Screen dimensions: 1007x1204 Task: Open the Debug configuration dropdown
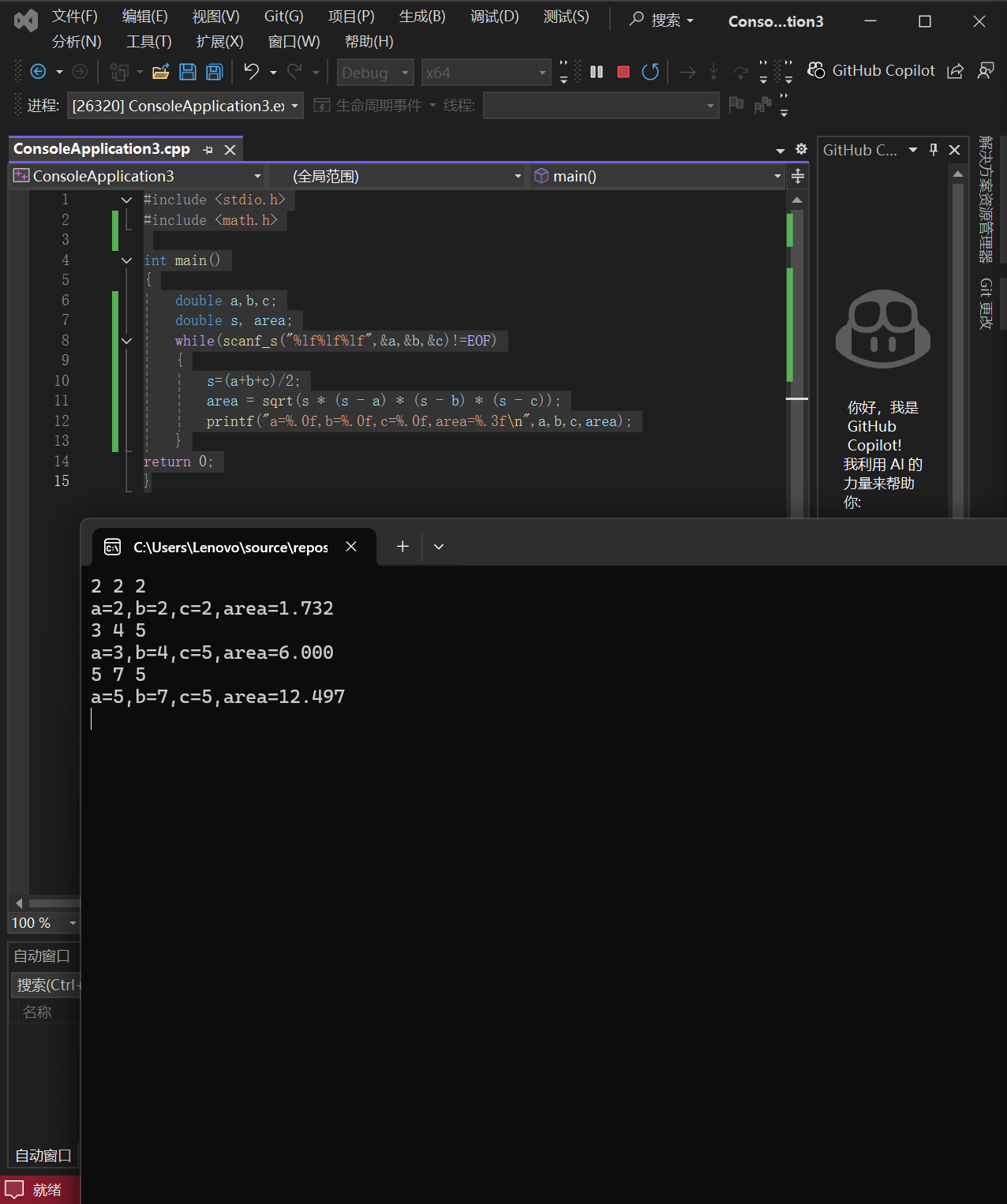tap(375, 73)
